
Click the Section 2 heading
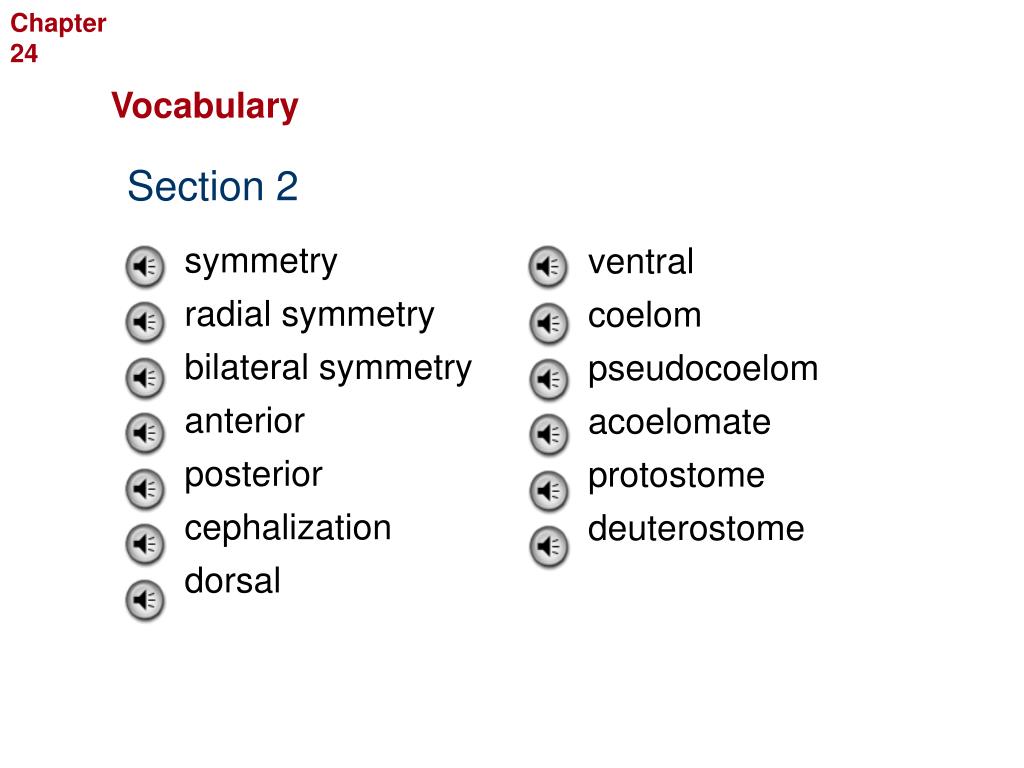212,186
